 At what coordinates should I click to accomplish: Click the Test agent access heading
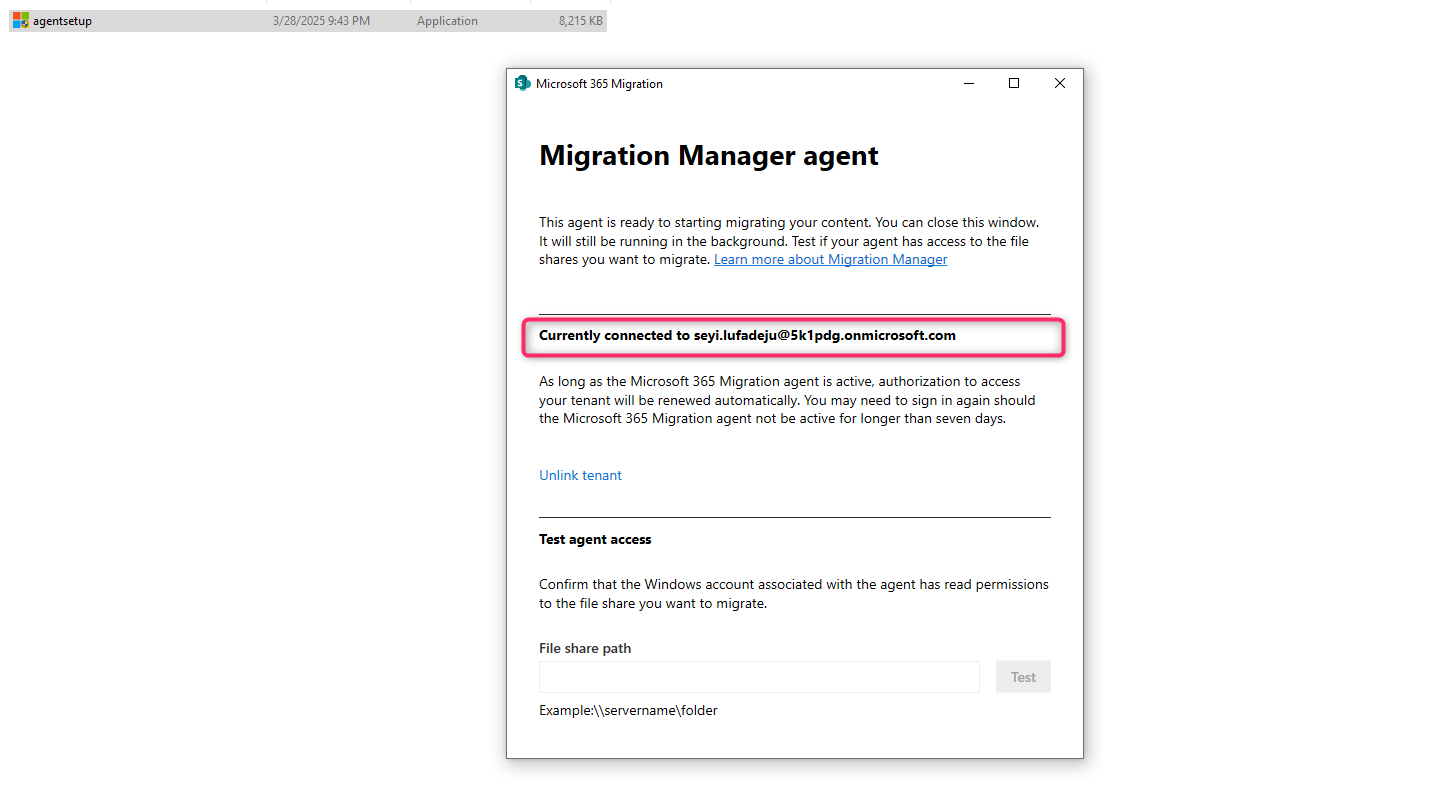click(x=595, y=539)
